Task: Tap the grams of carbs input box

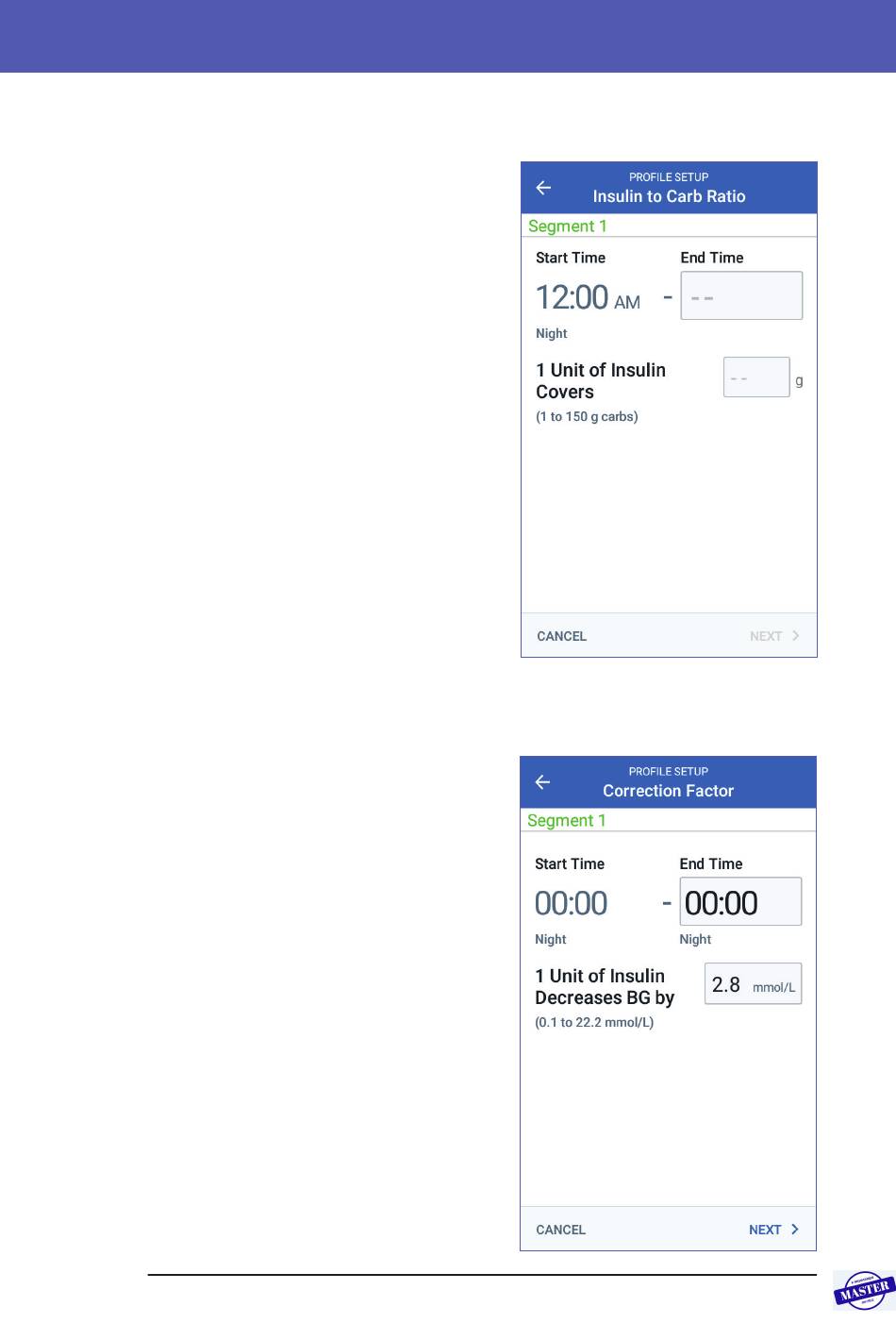Action: point(756,377)
